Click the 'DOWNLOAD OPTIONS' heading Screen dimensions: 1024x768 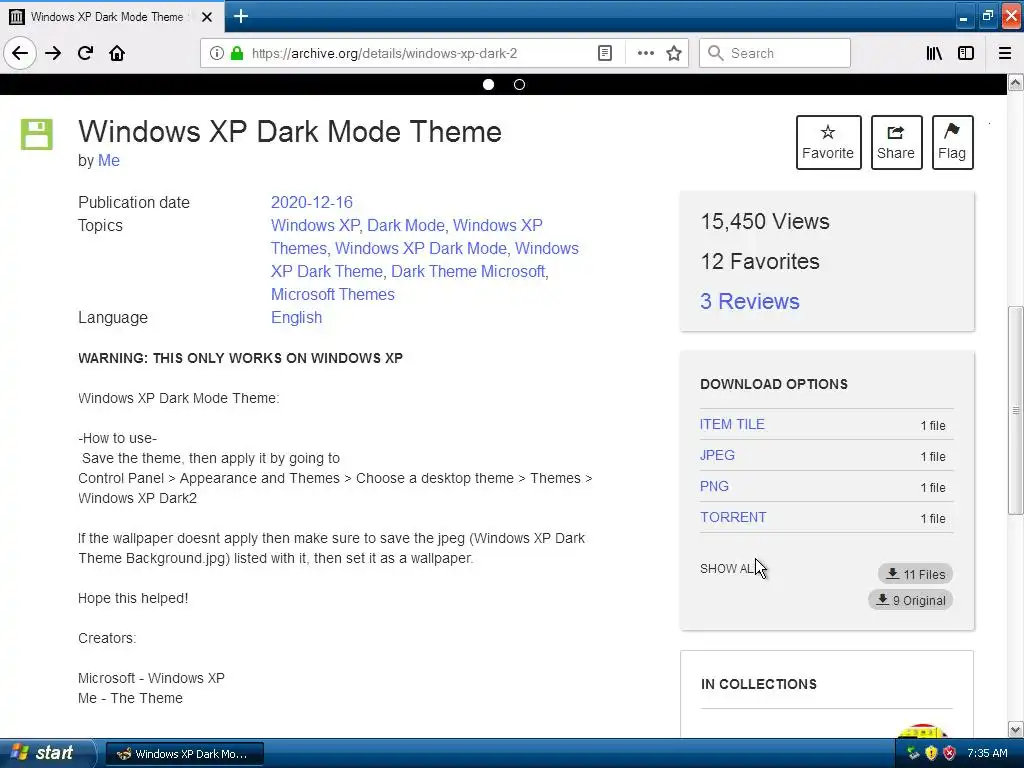tap(774, 384)
